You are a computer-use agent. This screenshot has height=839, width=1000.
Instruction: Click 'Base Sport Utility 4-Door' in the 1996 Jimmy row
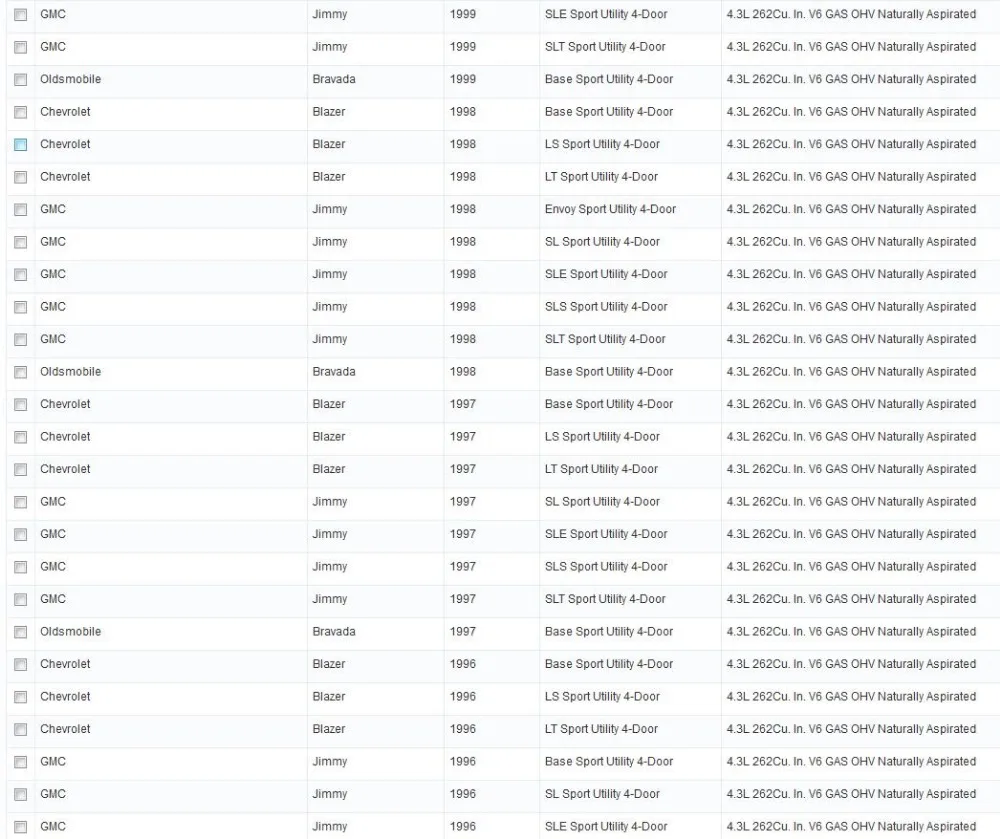tap(608, 762)
